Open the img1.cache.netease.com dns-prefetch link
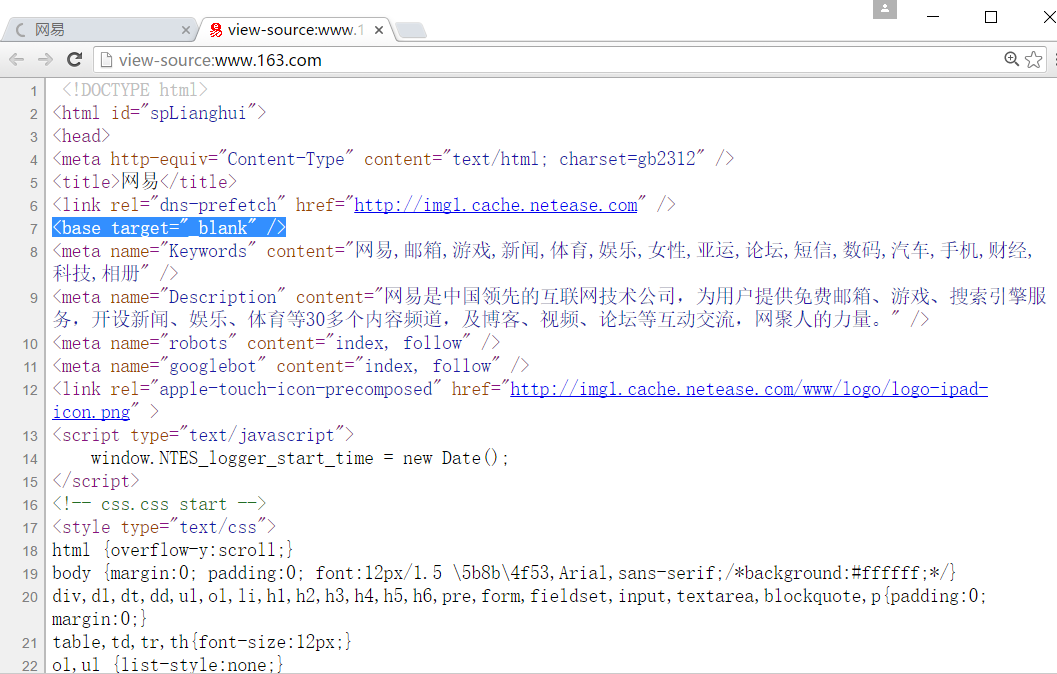The height and width of the screenshot is (674, 1057). (495, 205)
